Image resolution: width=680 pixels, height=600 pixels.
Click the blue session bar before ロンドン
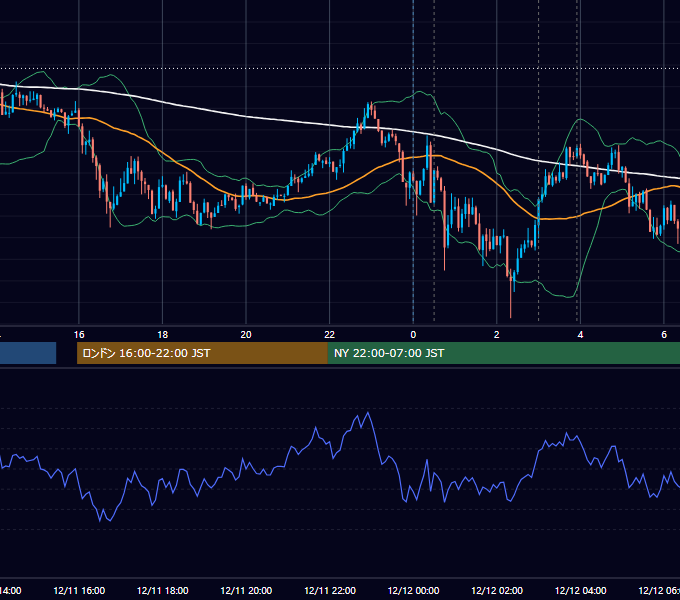[28, 353]
